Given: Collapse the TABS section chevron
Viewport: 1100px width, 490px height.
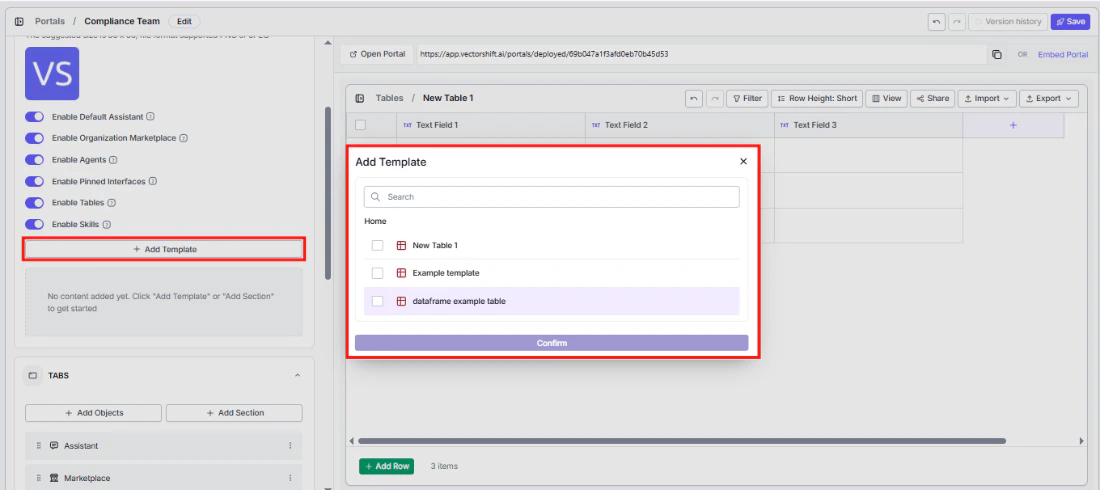Looking at the screenshot, I should [x=297, y=376].
